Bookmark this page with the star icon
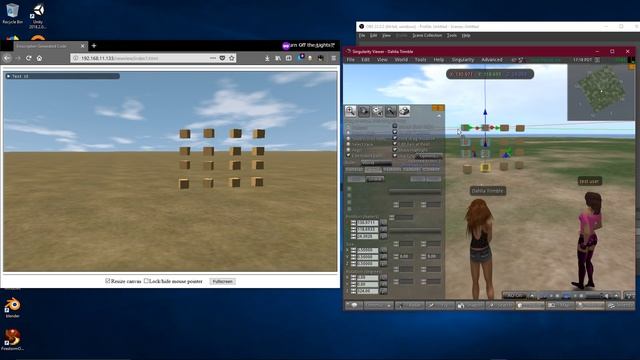This screenshot has width=640, height=360. pos(232,58)
